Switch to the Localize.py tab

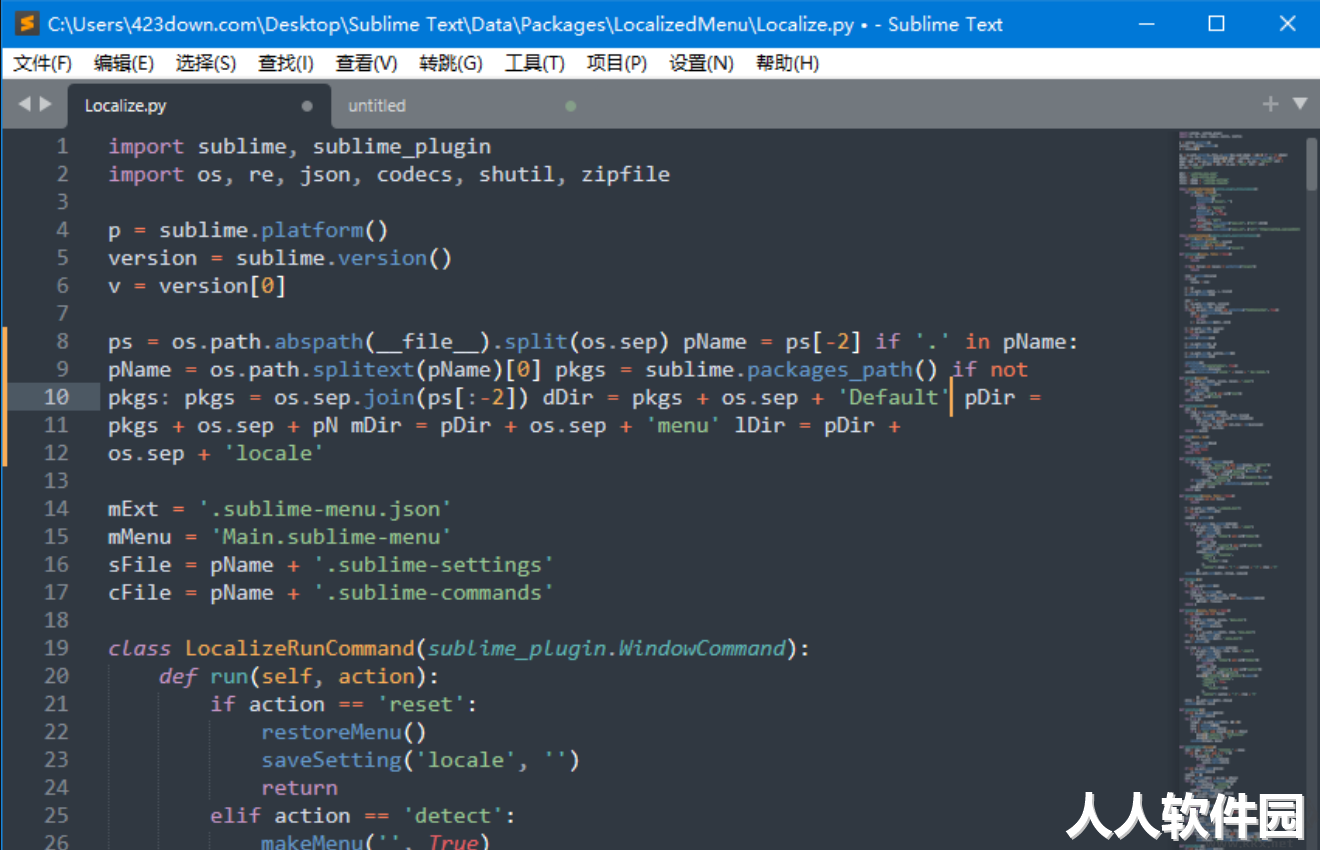pos(198,105)
